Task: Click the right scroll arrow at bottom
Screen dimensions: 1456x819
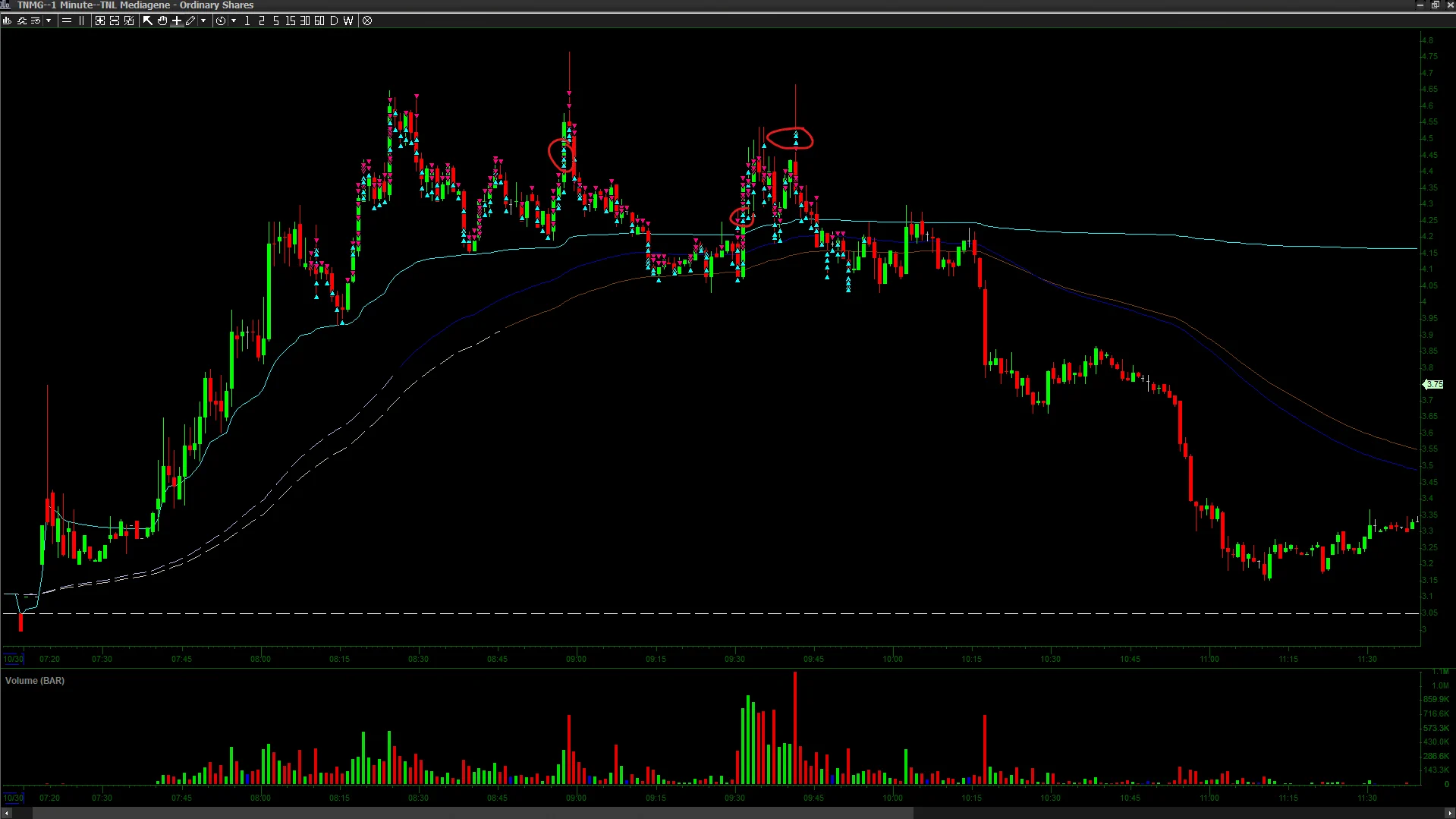Action: coord(1449,814)
